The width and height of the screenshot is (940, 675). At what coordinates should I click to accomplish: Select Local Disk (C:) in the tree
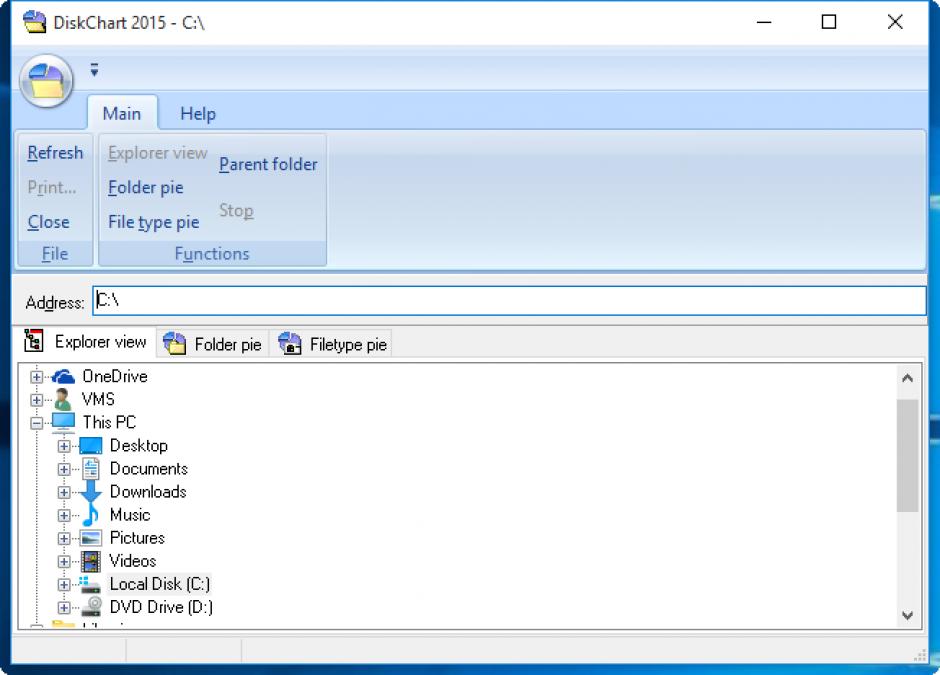coord(159,584)
